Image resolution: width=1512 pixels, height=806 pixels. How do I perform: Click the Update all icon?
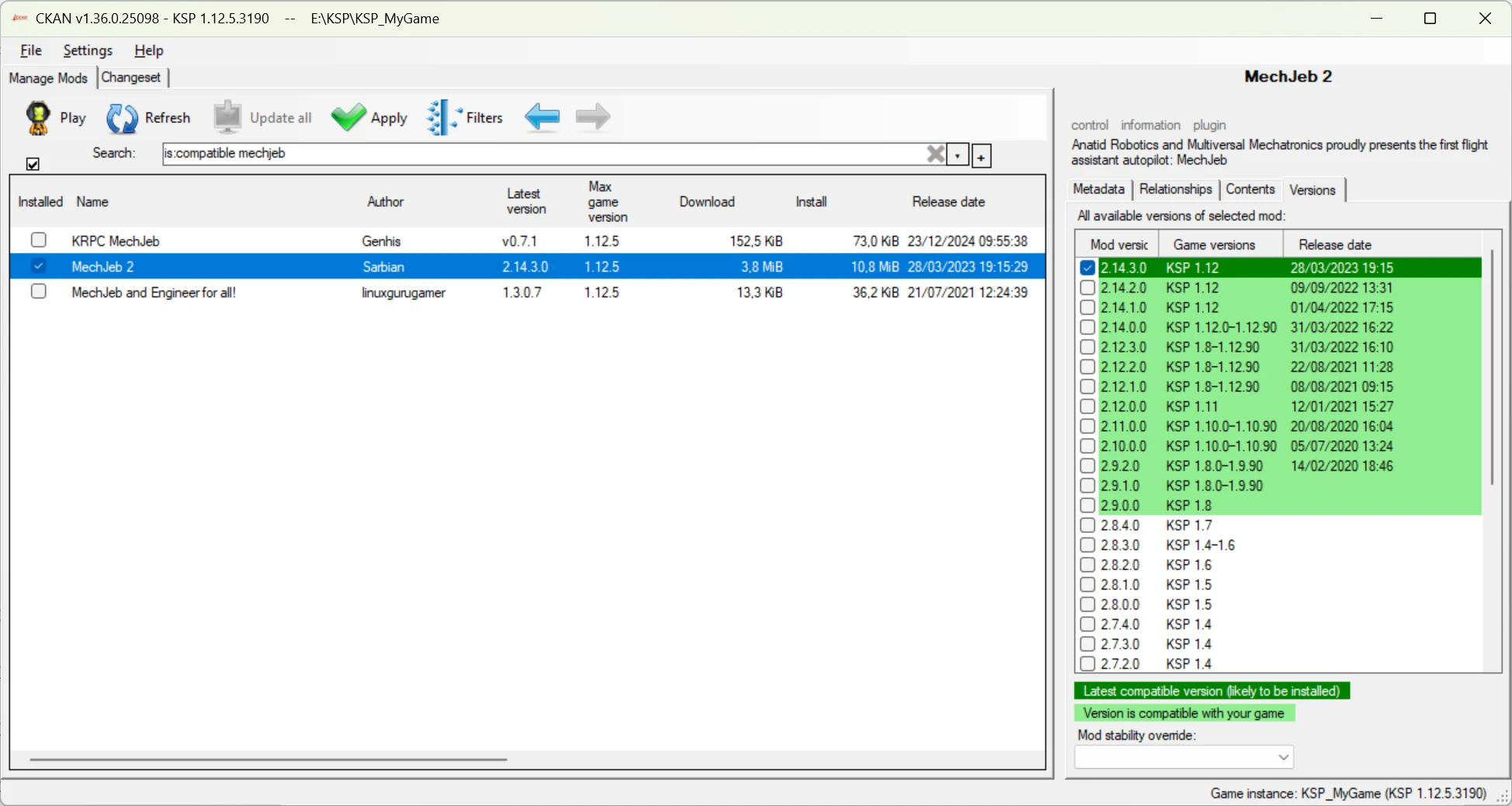click(227, 117)
